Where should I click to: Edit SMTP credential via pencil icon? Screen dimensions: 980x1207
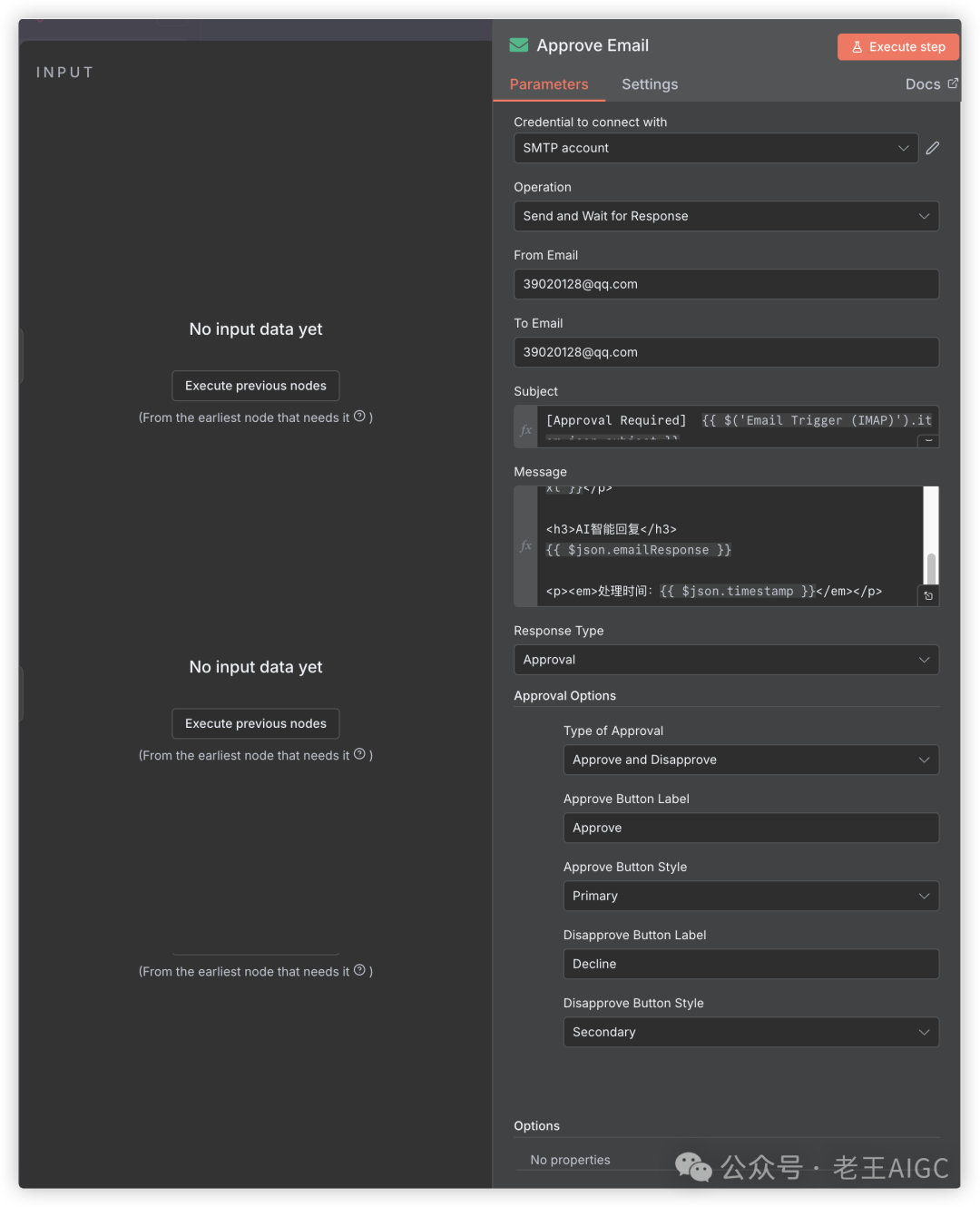[x=933, y=148]
